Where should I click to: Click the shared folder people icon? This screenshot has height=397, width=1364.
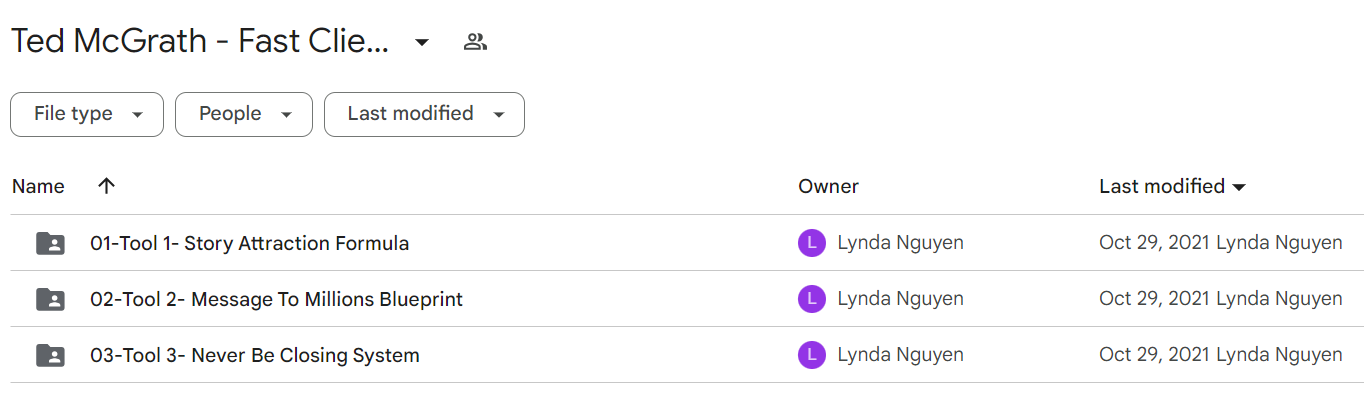click(x=475, y=42)
